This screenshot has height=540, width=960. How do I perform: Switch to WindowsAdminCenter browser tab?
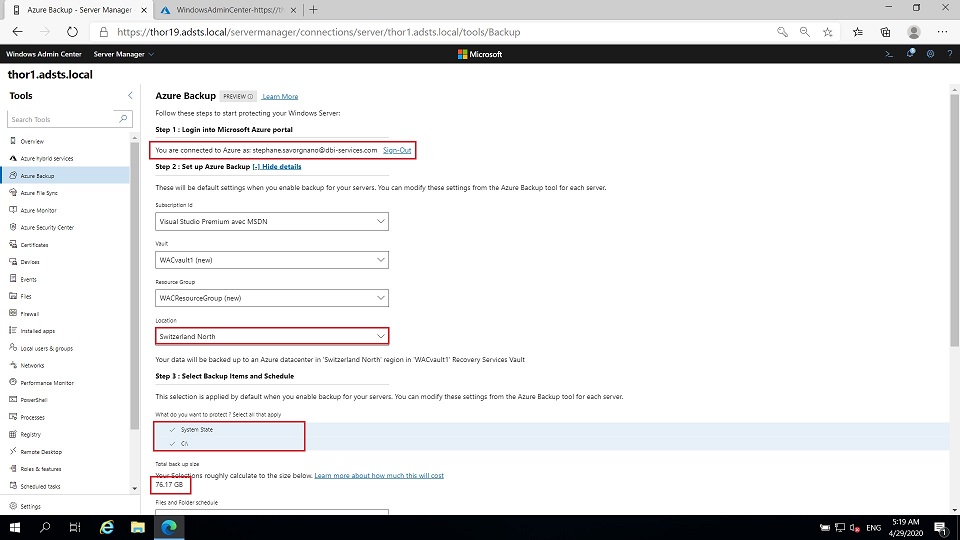pos(229,10)
